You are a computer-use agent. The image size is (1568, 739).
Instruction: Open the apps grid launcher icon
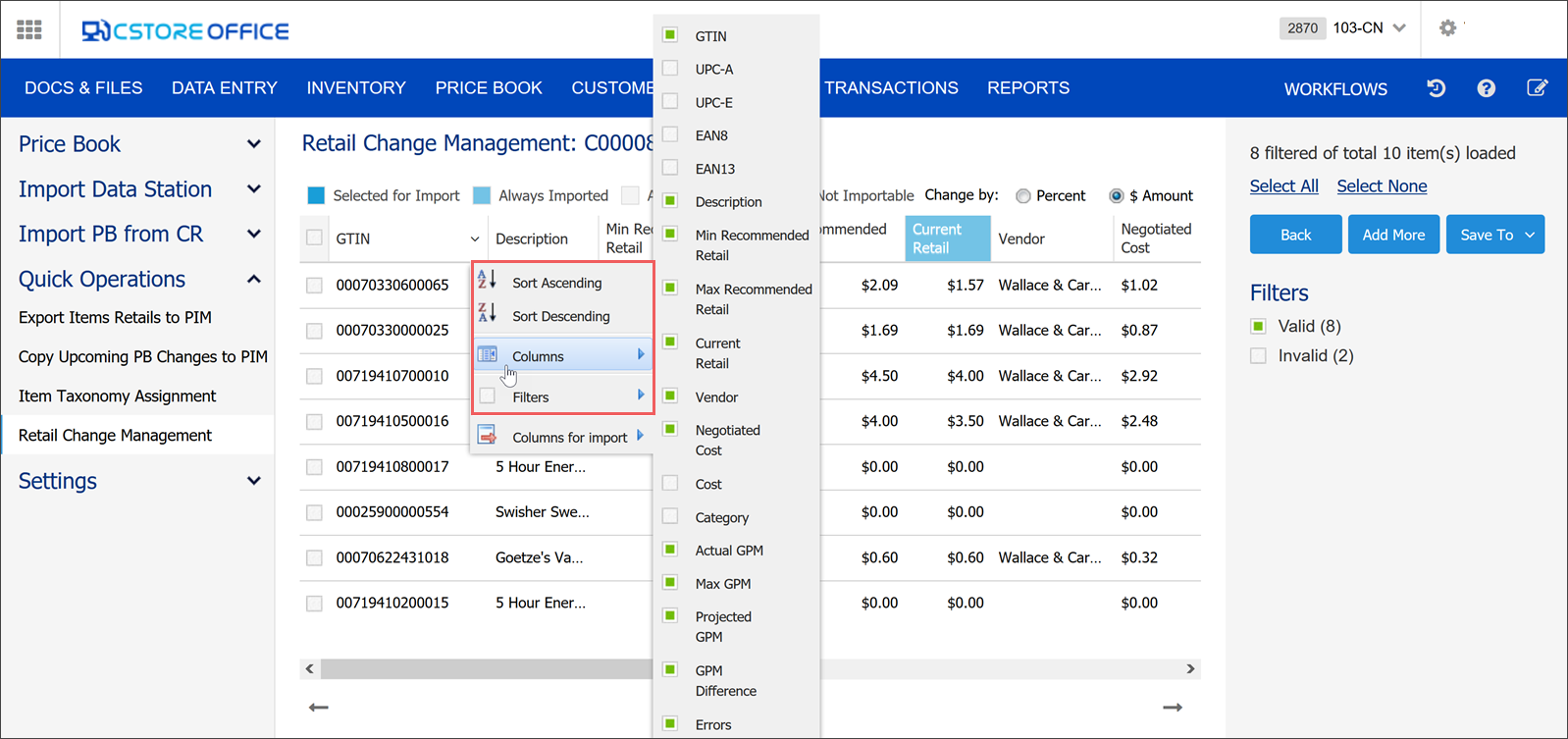[x=29, y=29]
